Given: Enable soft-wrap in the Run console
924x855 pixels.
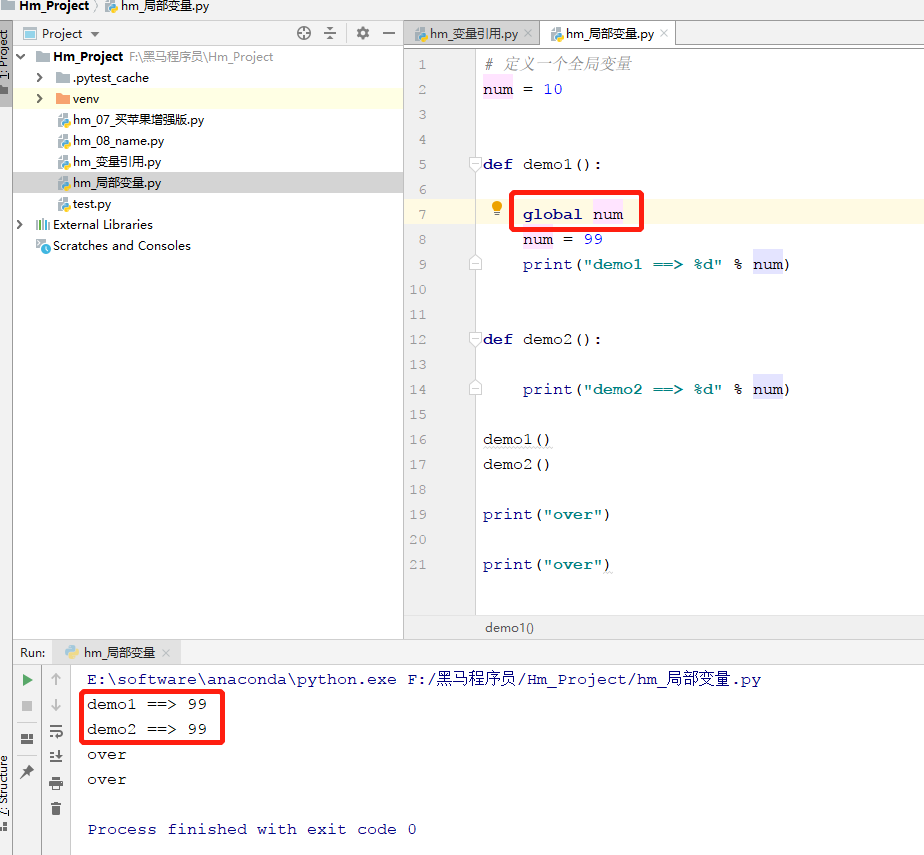Looking at the screenshot, I should [57, 733].
